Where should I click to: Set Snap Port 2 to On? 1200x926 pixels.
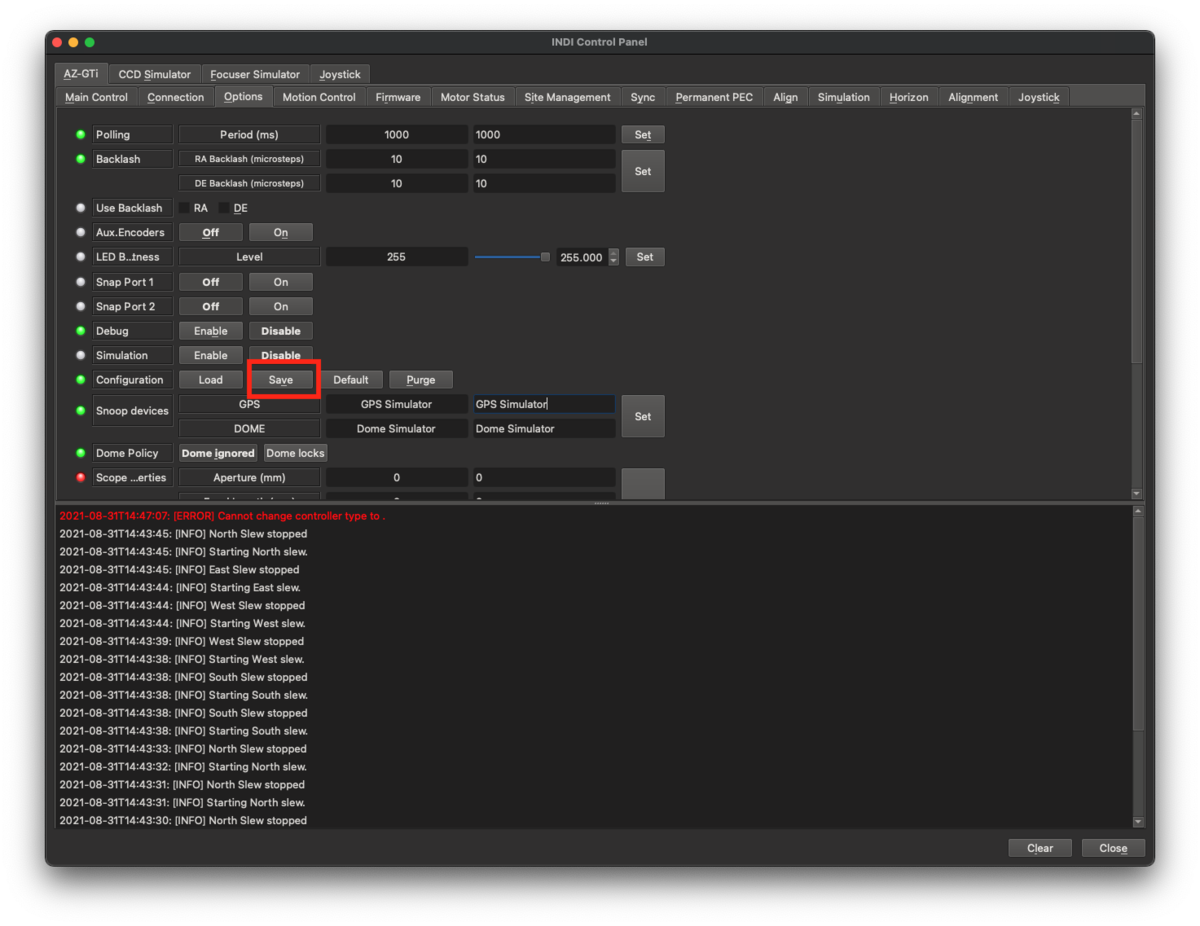pyautogui.click(x=281, y=307)
